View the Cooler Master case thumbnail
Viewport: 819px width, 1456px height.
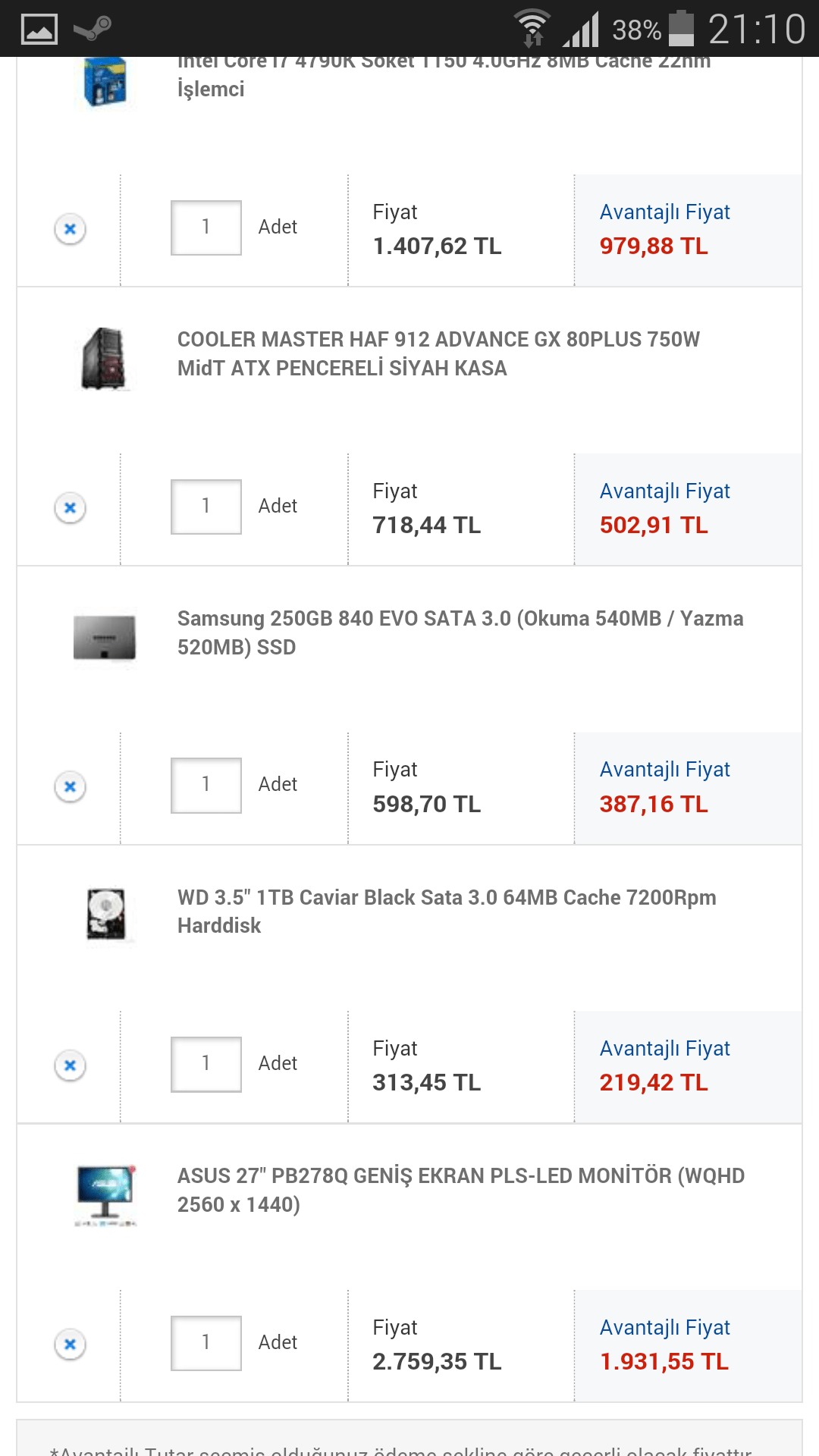105,359
